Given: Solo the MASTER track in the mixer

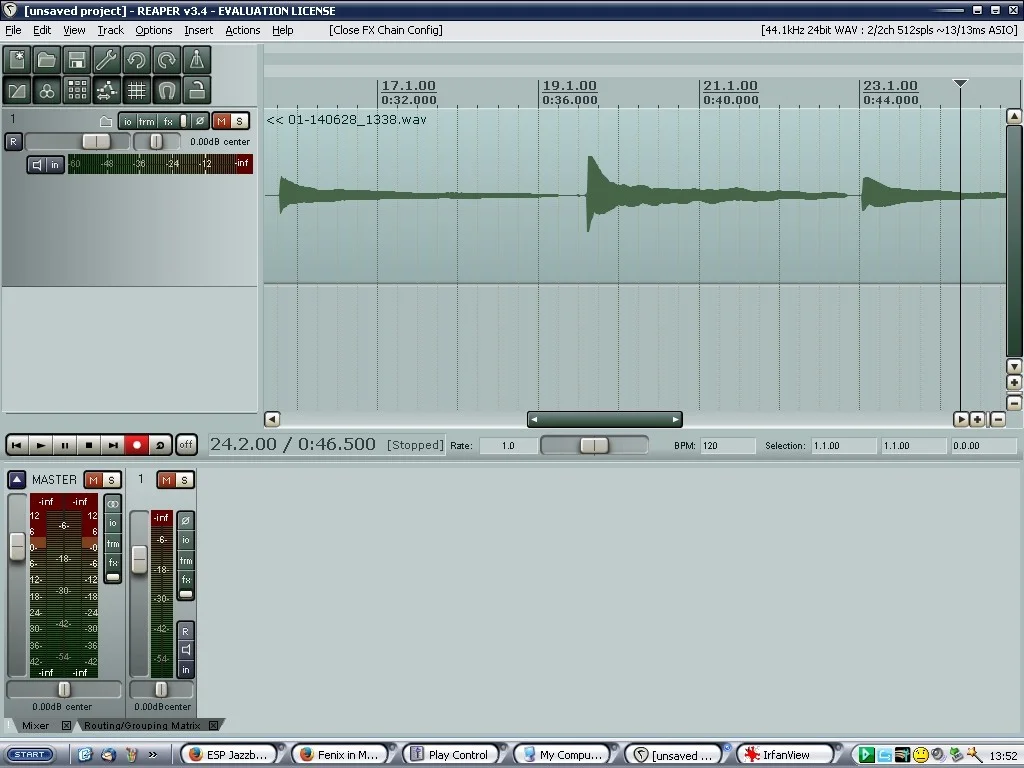Looking at the screenshot, I should (x=111, y=480).
